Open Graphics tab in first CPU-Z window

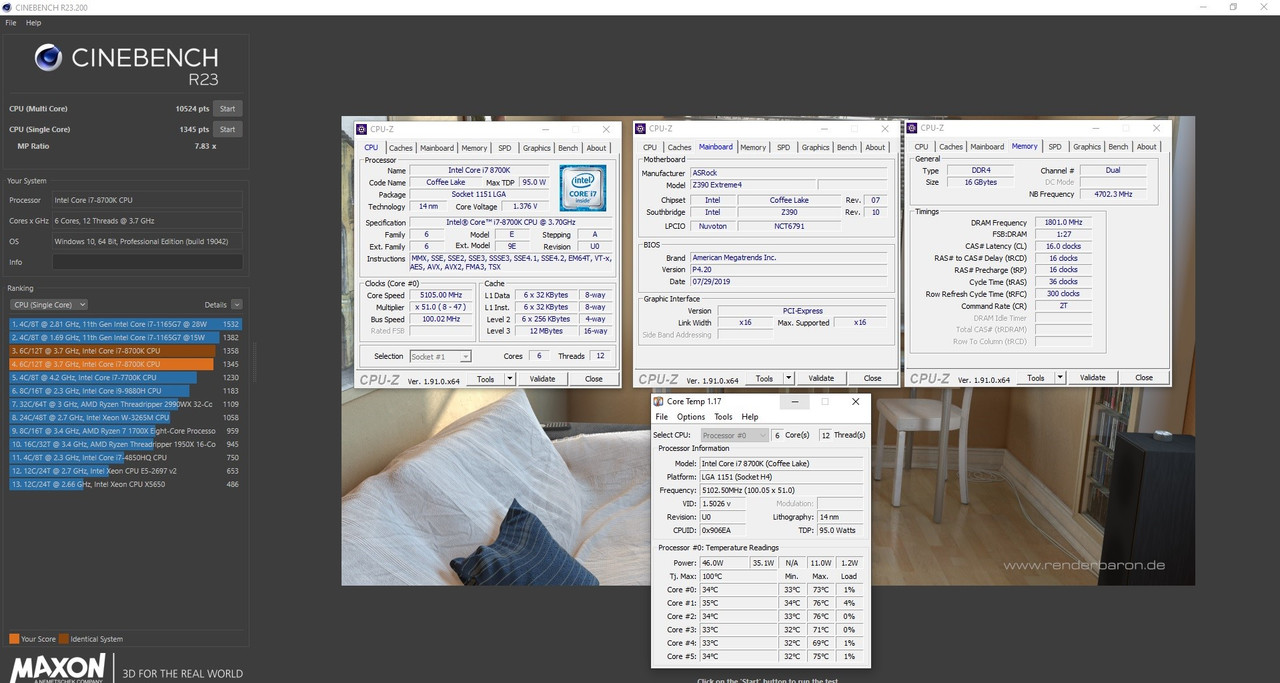537,148
